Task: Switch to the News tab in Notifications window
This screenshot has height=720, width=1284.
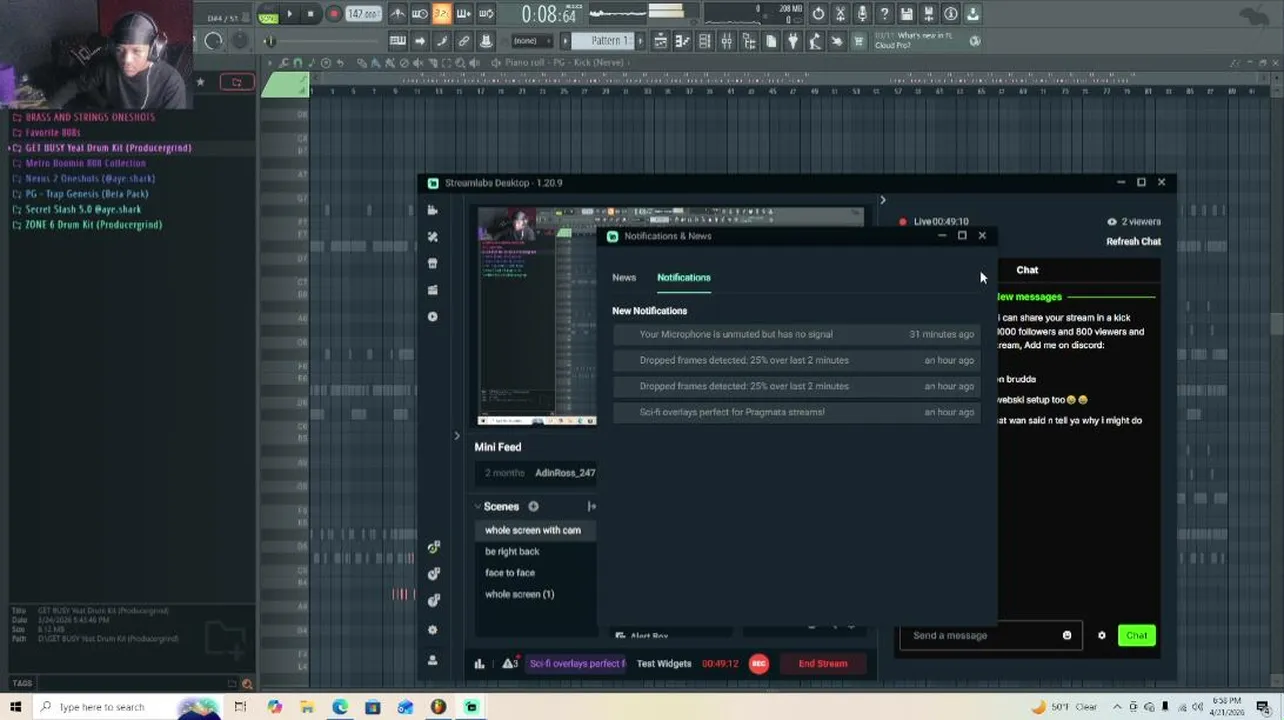Action: [x=624, y=278]
